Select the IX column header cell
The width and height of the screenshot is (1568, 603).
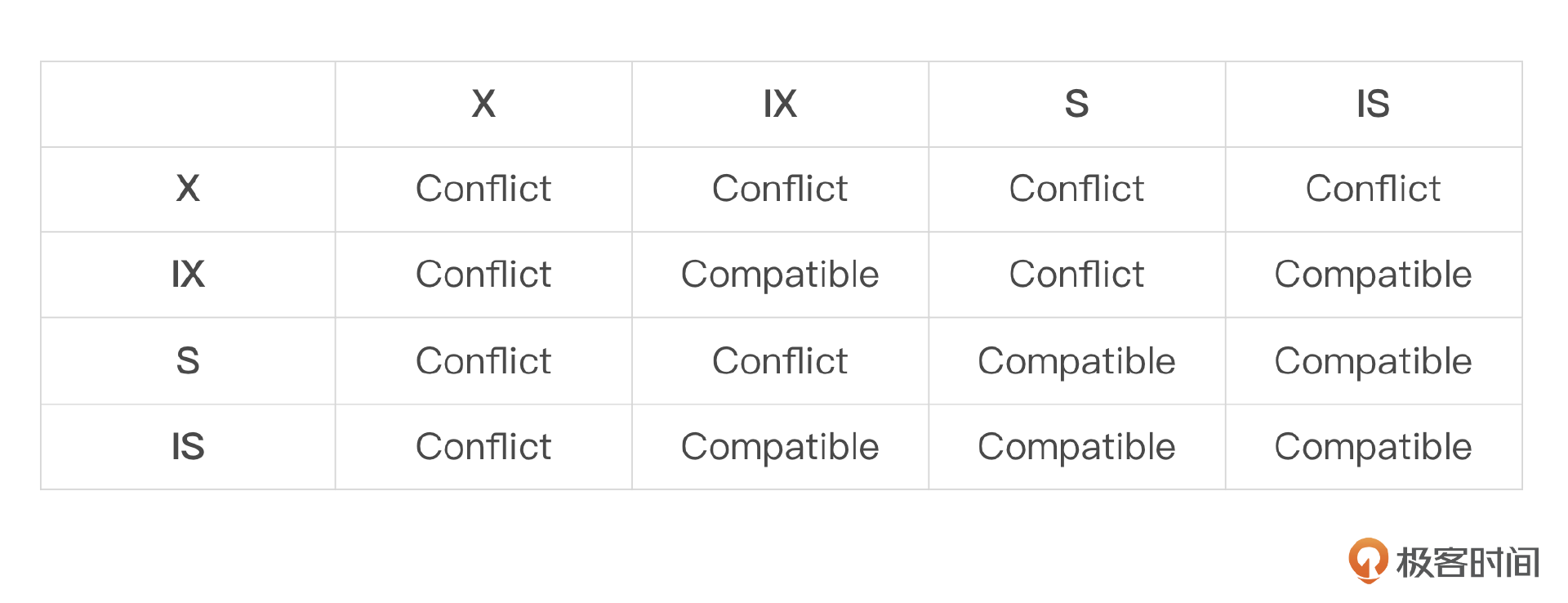coord(780,105)
